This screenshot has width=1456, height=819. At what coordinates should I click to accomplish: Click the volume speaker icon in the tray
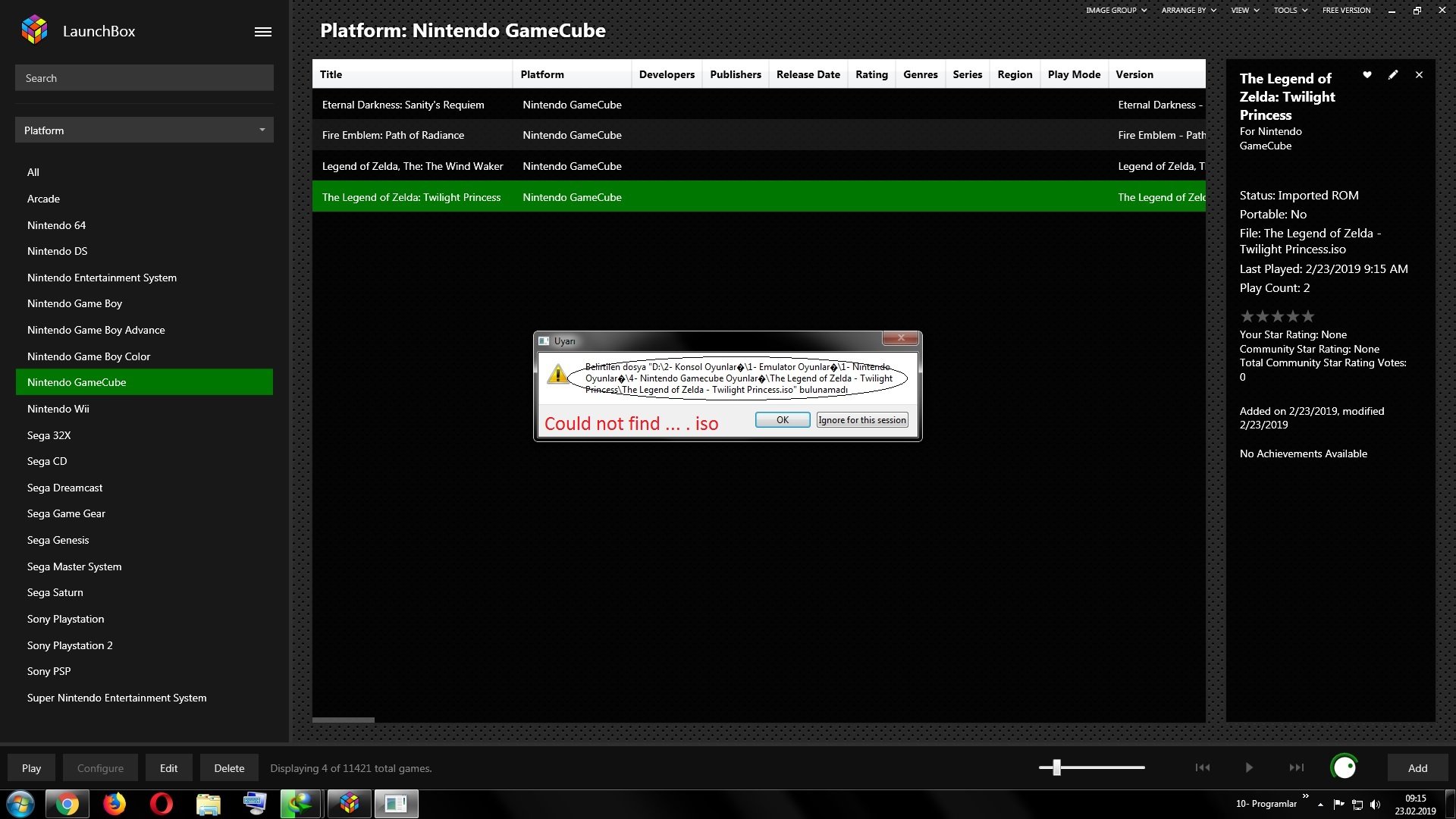coord(1376,805)
